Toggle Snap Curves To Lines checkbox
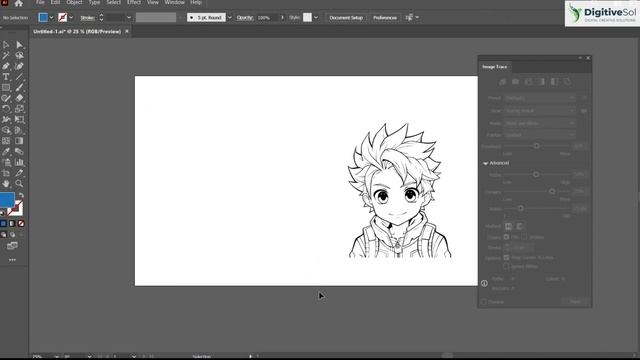Screen dimensions: 640x360 (507, 258)
